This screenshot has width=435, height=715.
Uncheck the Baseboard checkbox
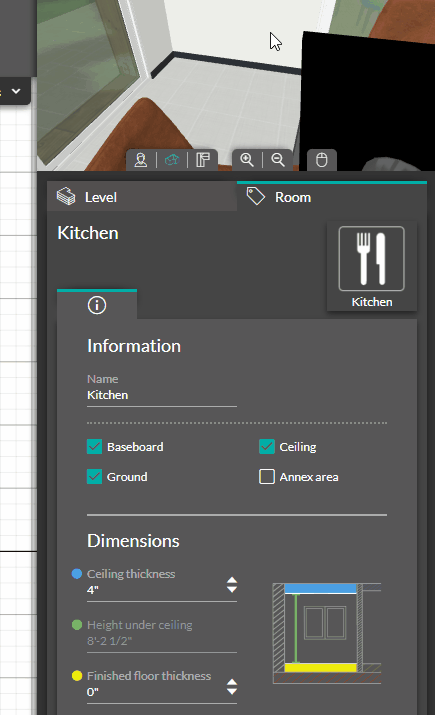point(94,447)
